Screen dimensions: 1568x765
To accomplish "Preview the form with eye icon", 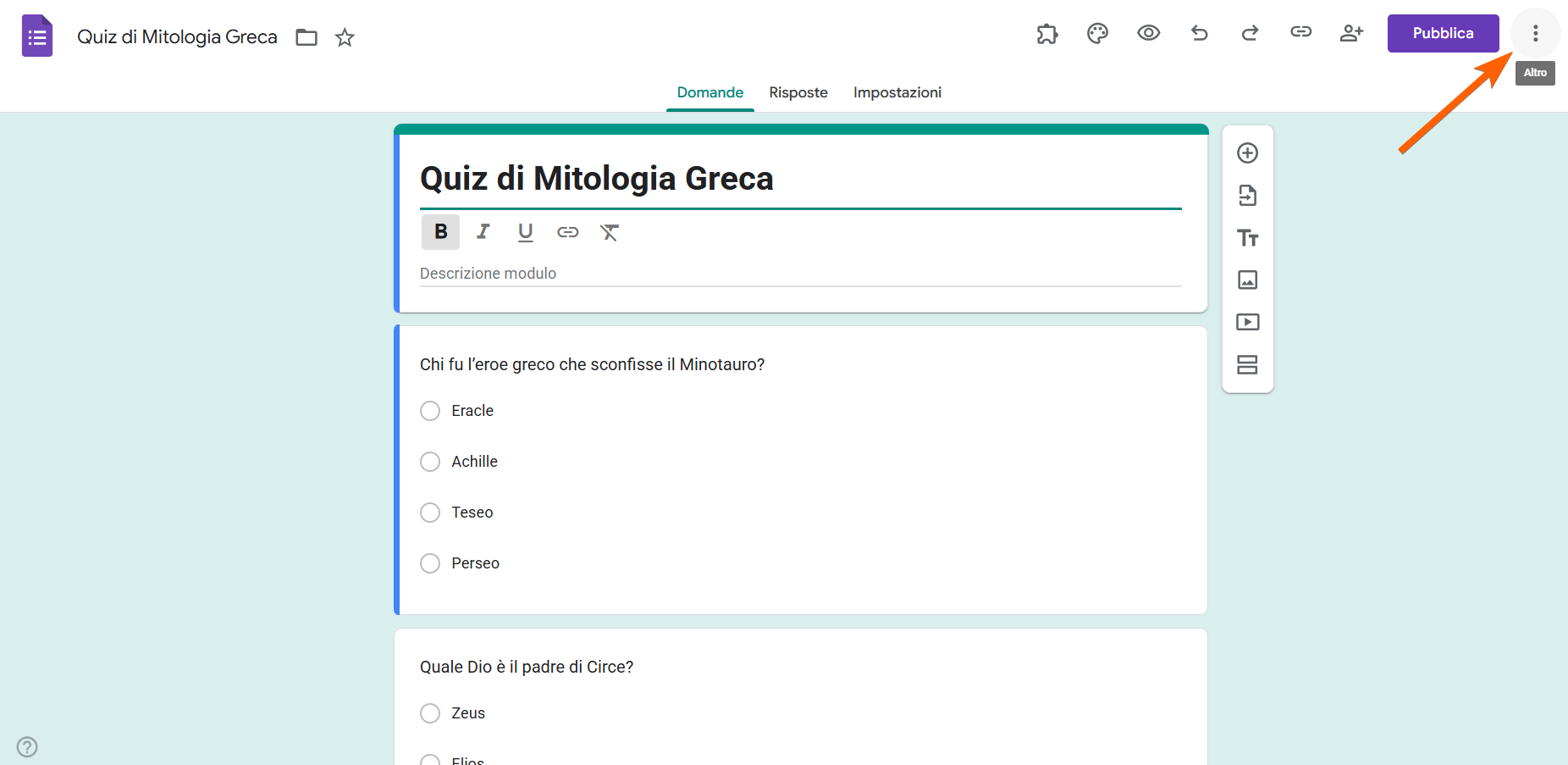I will pyautogui.click(x=1148, y=34).
